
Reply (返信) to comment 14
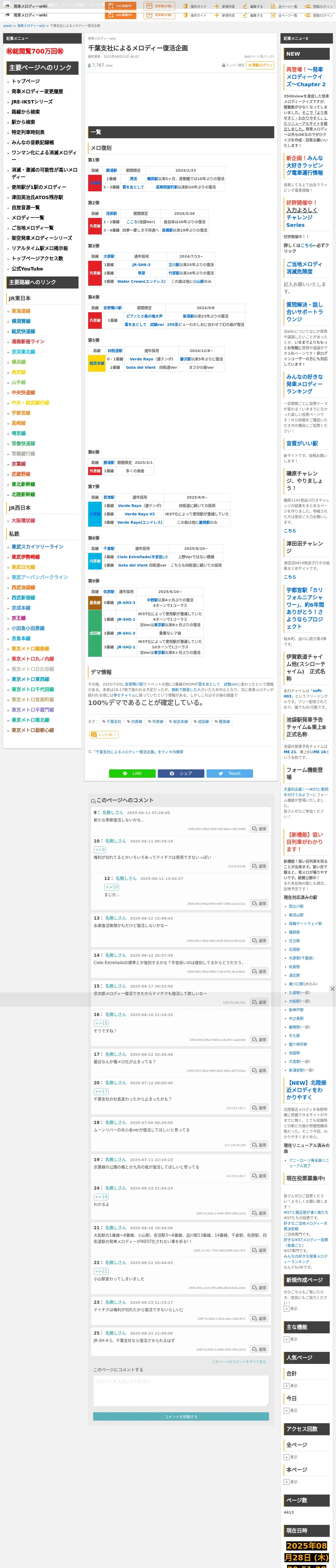point(259,971)
